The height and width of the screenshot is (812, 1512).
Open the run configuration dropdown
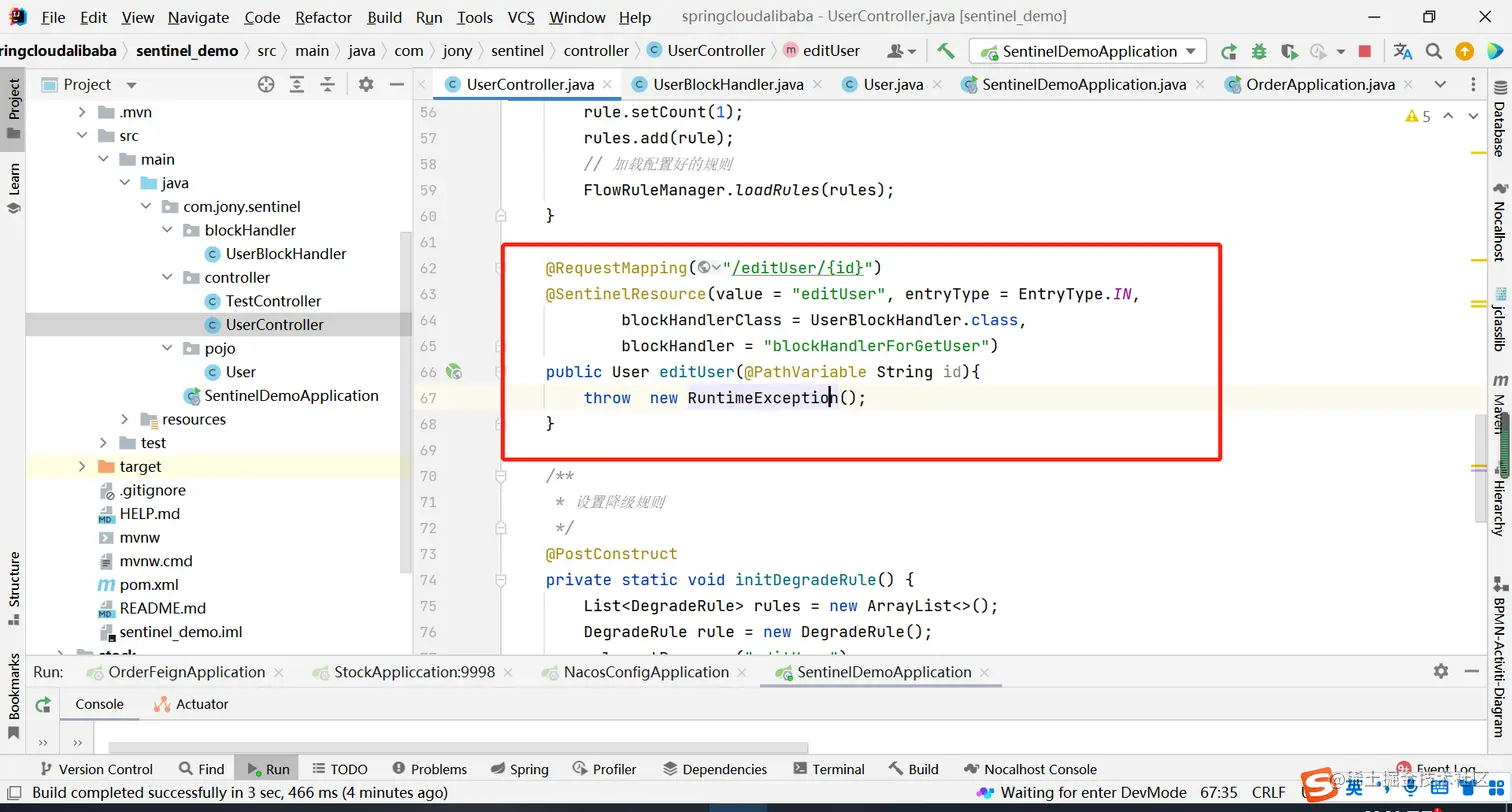[x=1088, y=51]
